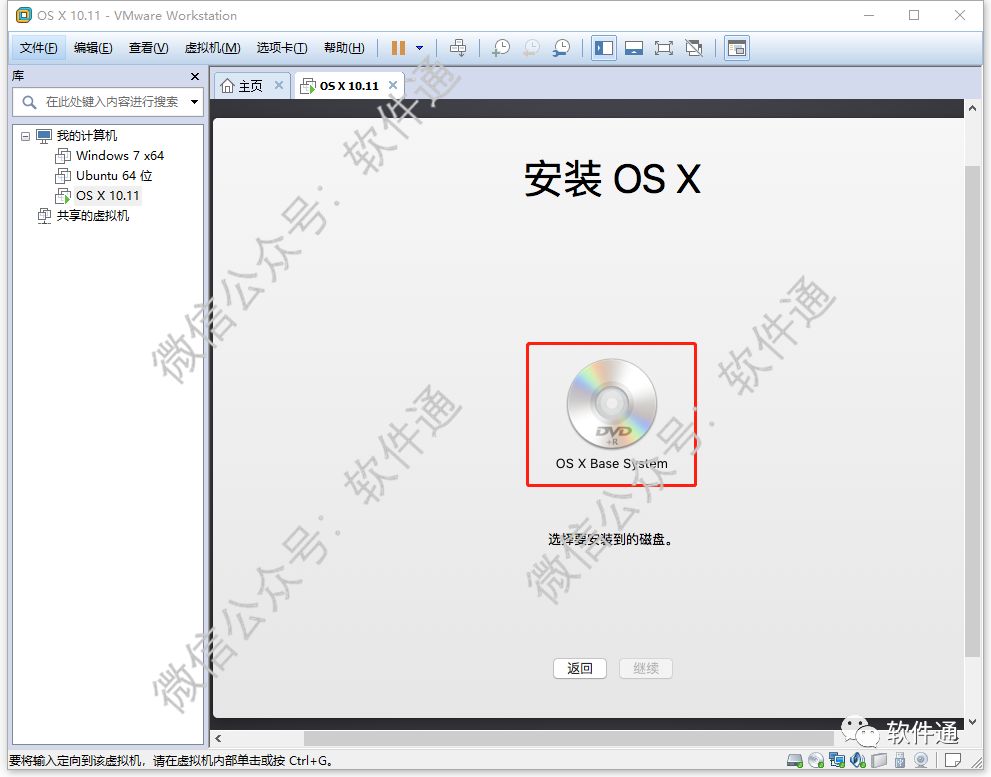
Task: Click the vertical scrollbar down arrow
Action: tap(972, 721)
